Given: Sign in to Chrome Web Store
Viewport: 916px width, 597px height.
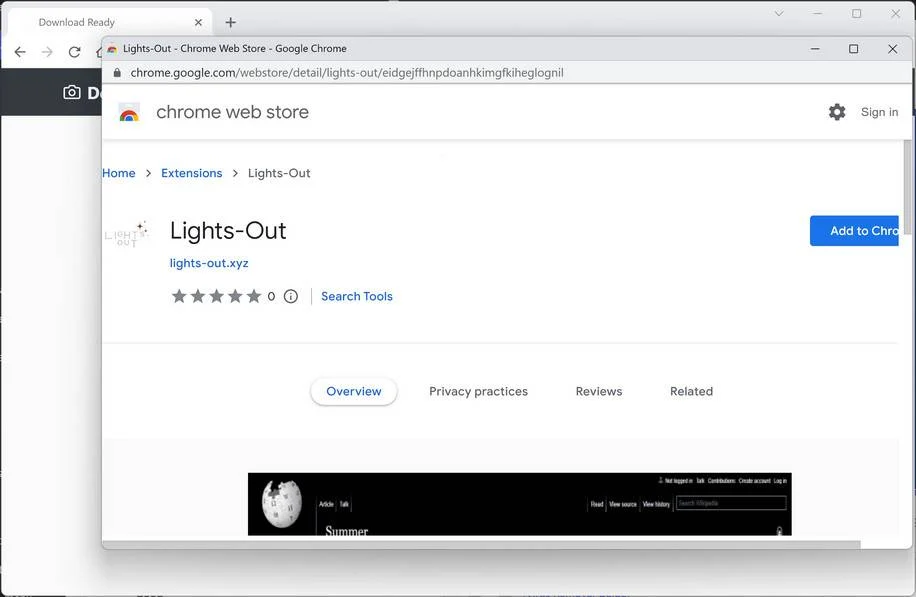Looking at the screenshot, I should point(879,112).
